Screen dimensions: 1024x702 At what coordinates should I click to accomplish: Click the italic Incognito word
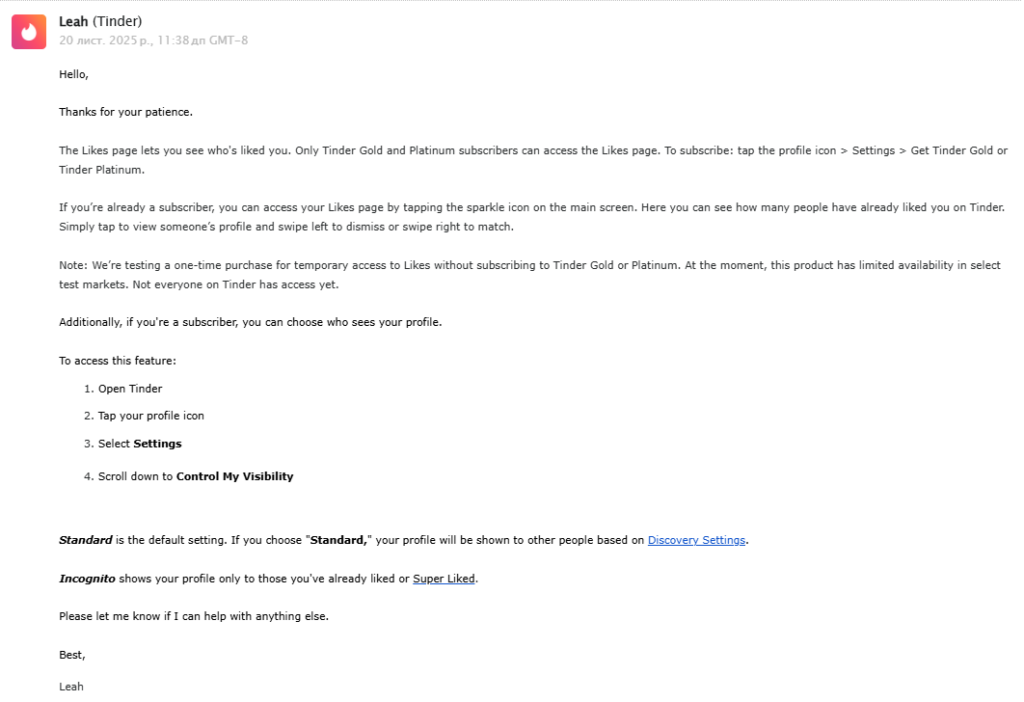tap(87, 578)
